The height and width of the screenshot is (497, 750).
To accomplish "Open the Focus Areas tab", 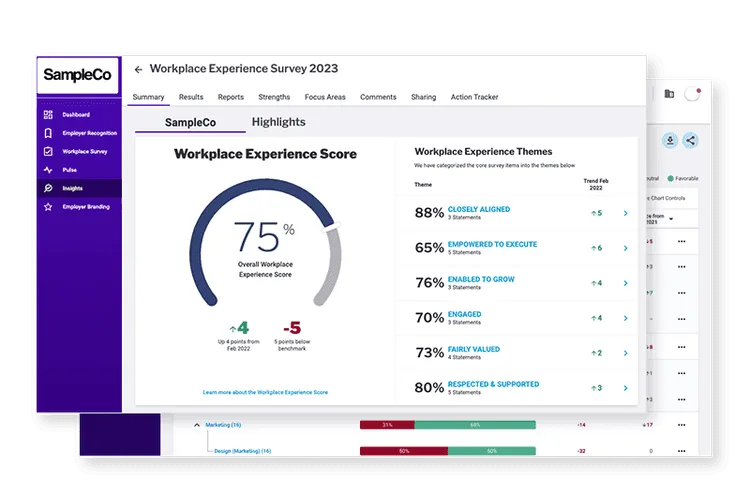I will pos(325,97).
